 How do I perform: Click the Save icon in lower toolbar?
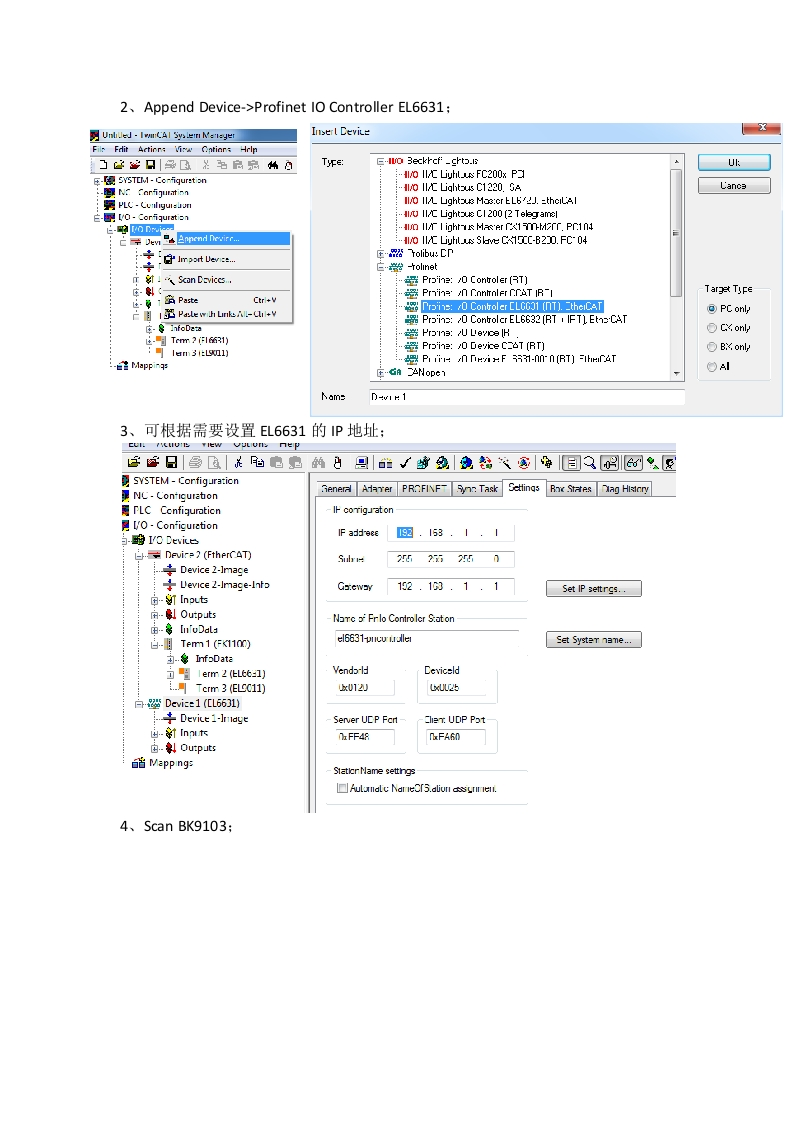pos(171,462)
